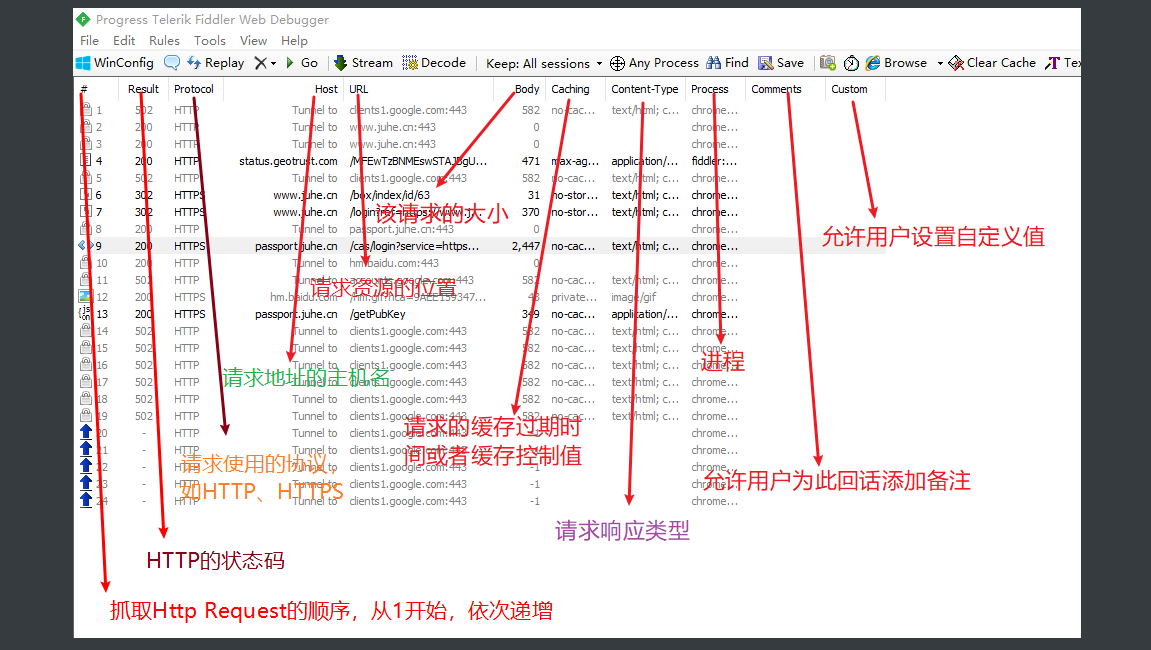Open the Keep: All sessions dropdown
1151x650 pixels.
544,64
